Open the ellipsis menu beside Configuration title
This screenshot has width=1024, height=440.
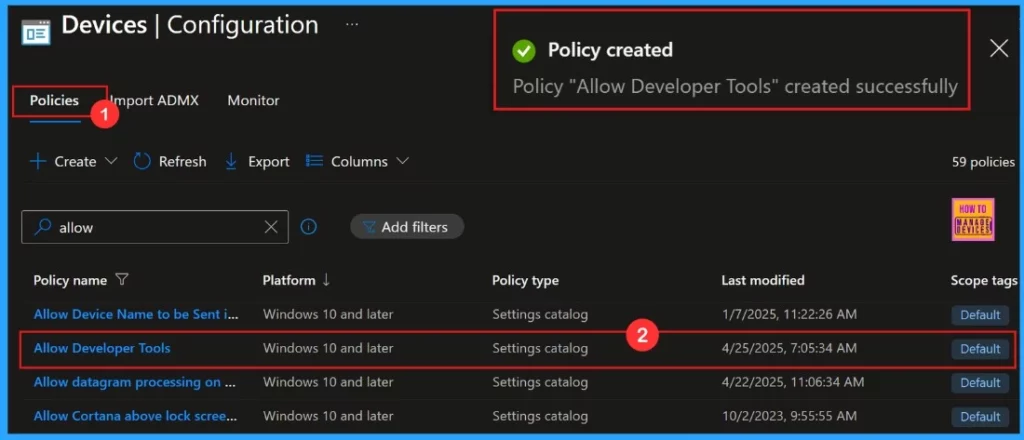click(x=352, y=25)
